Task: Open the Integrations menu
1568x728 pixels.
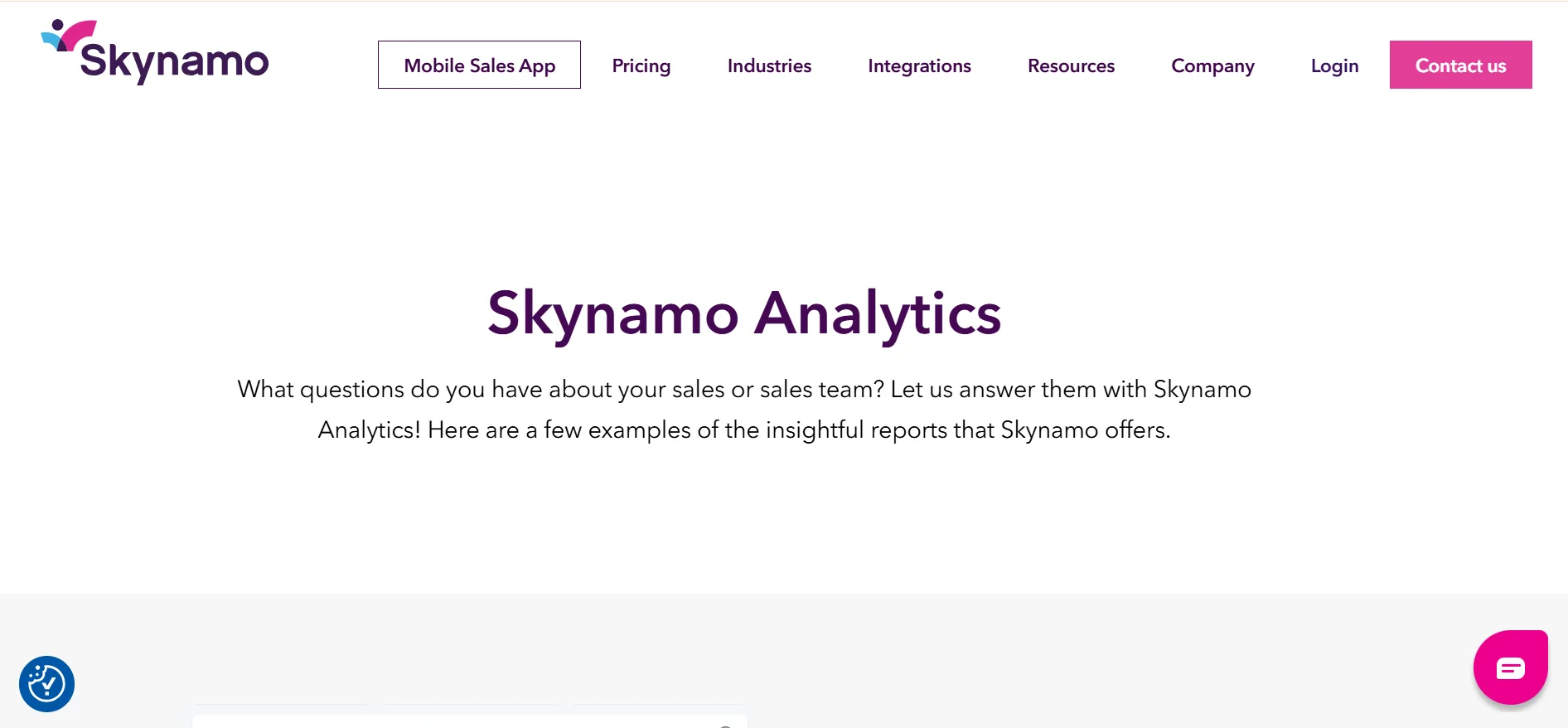Action: coord(919,66)
